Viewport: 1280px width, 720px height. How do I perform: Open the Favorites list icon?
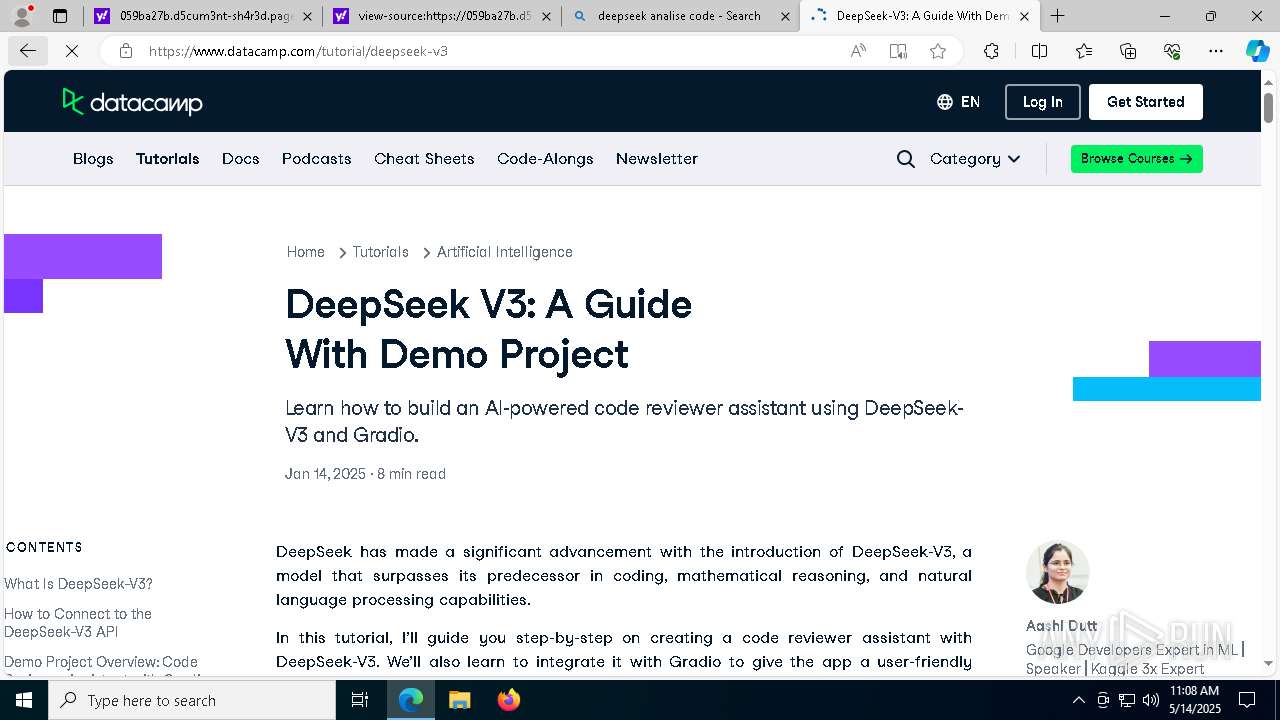click(1084, 51)
